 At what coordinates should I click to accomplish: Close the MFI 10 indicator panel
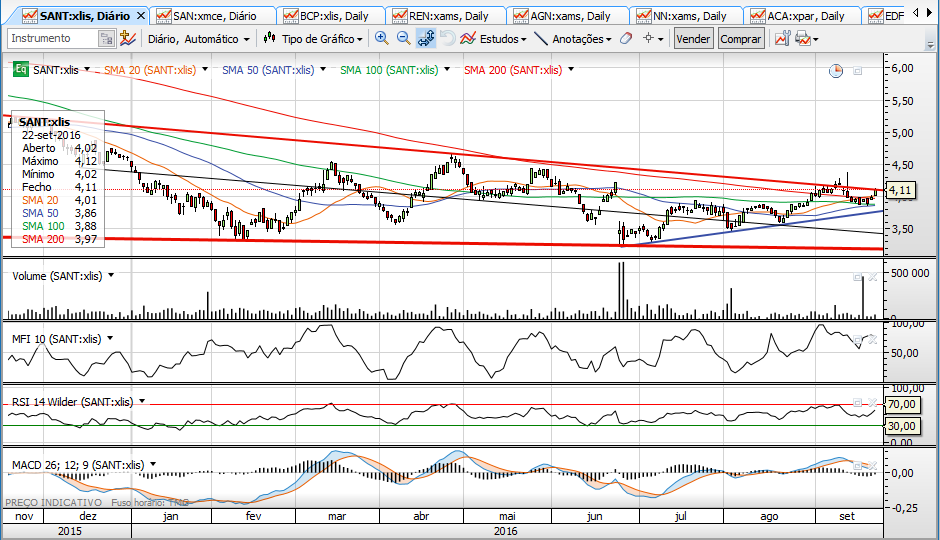[x=872, y=339]
